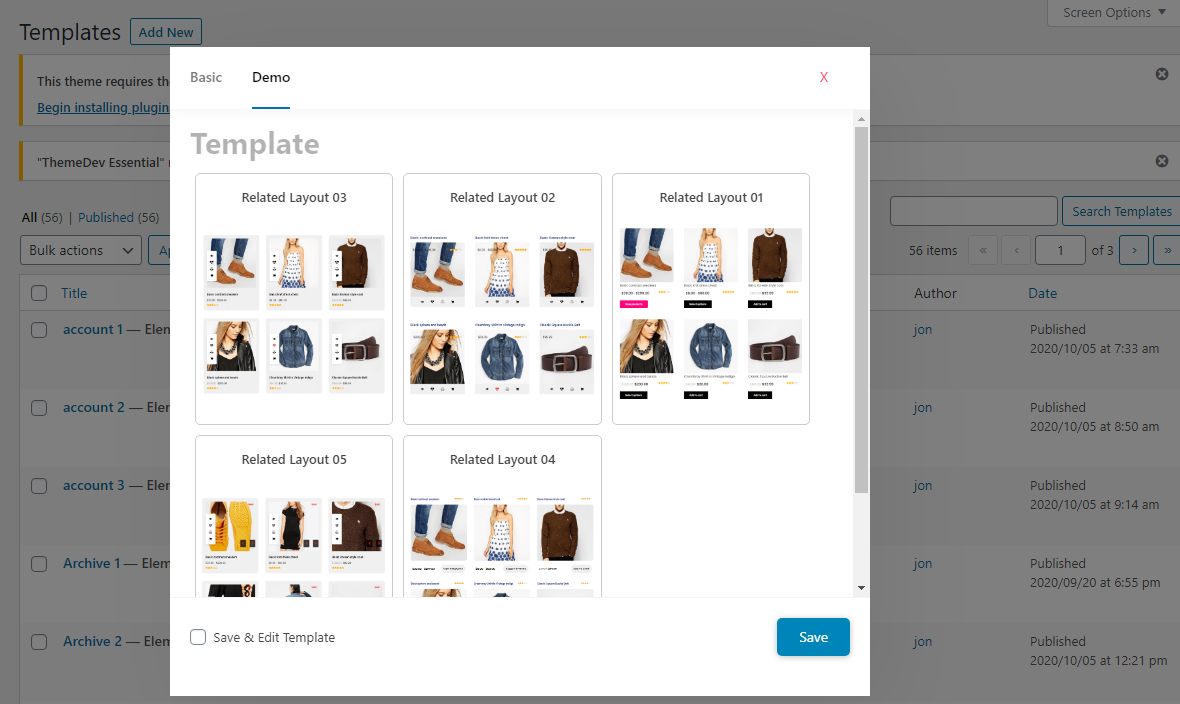Screen dimensions: 1180x704
Task: Click scrollbar down arrow in modal
Action: point(861,588)
